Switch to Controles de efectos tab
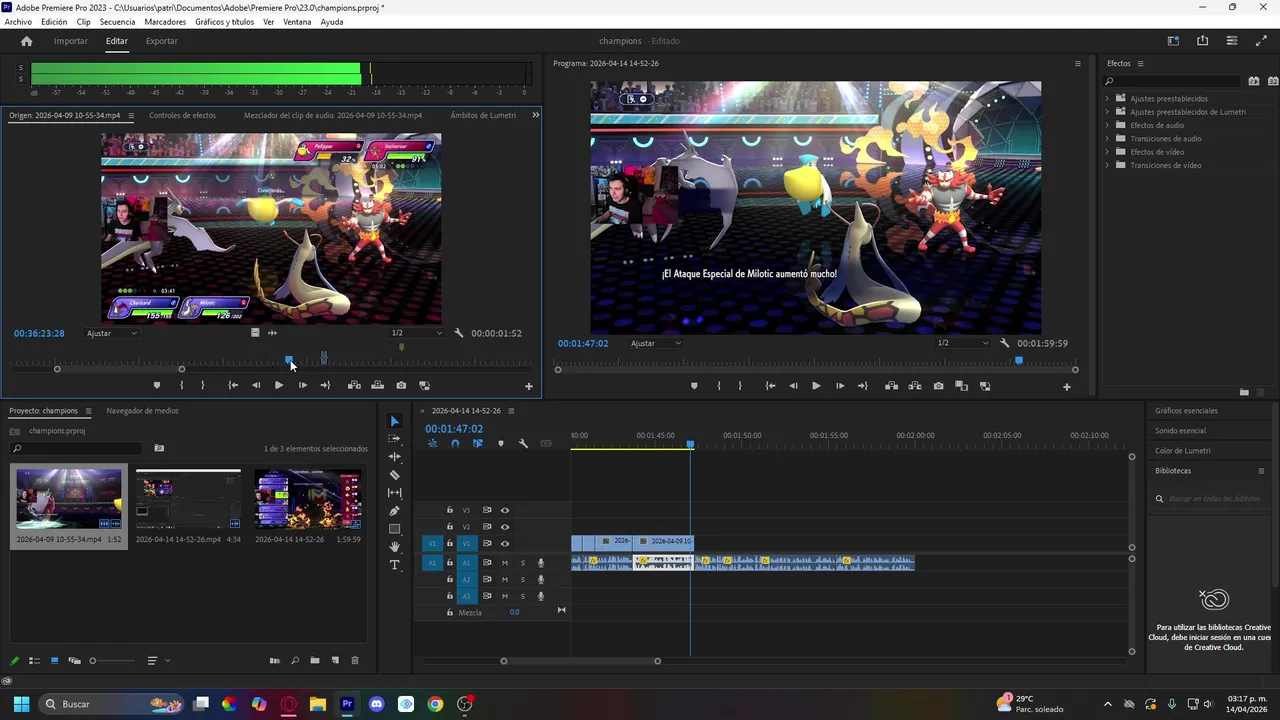Image resolution: width=1280 pixels, height=720 pixels. pyautogui.click(x=182, y=115)
